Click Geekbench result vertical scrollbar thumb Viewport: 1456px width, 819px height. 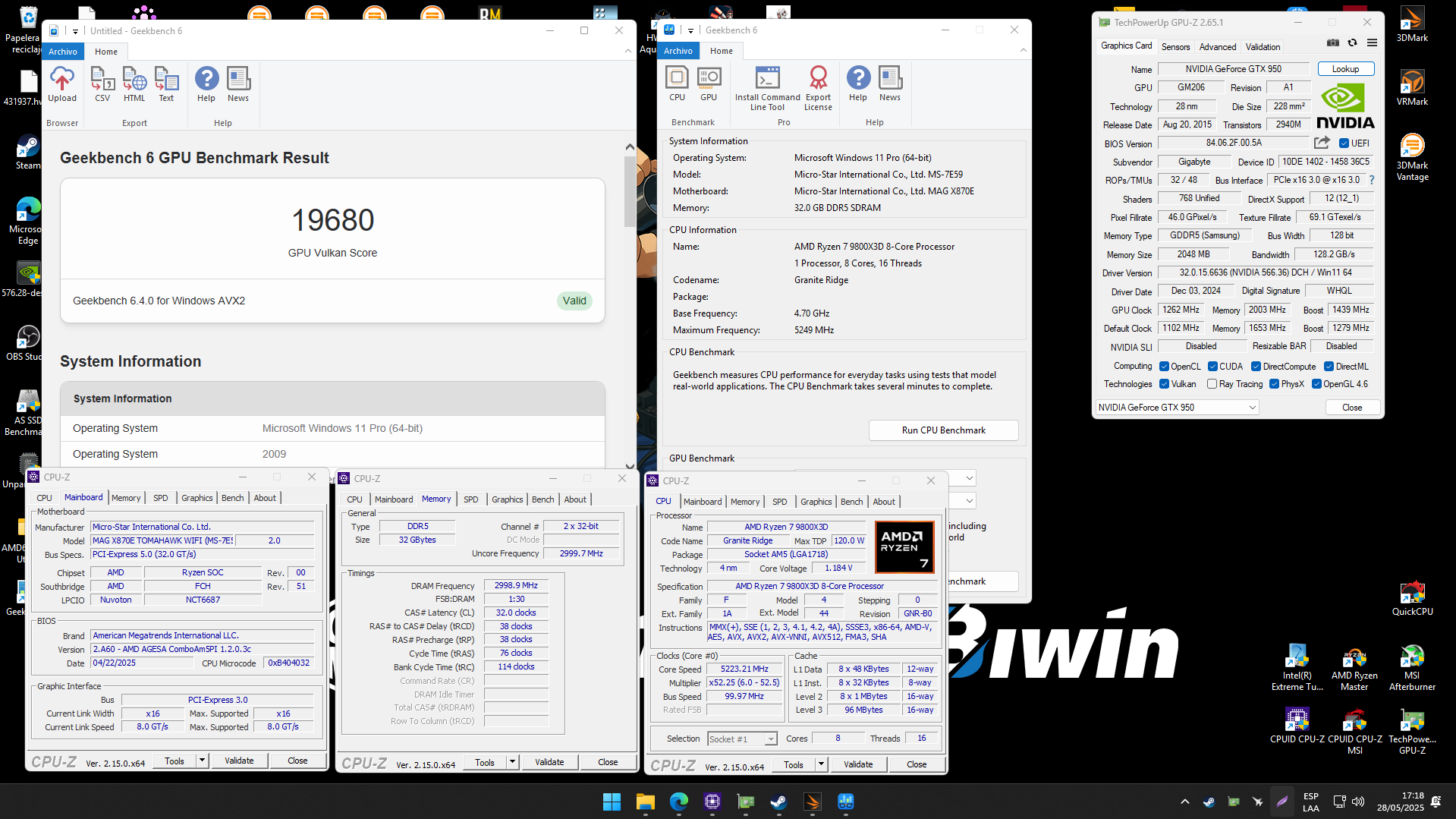629,191
